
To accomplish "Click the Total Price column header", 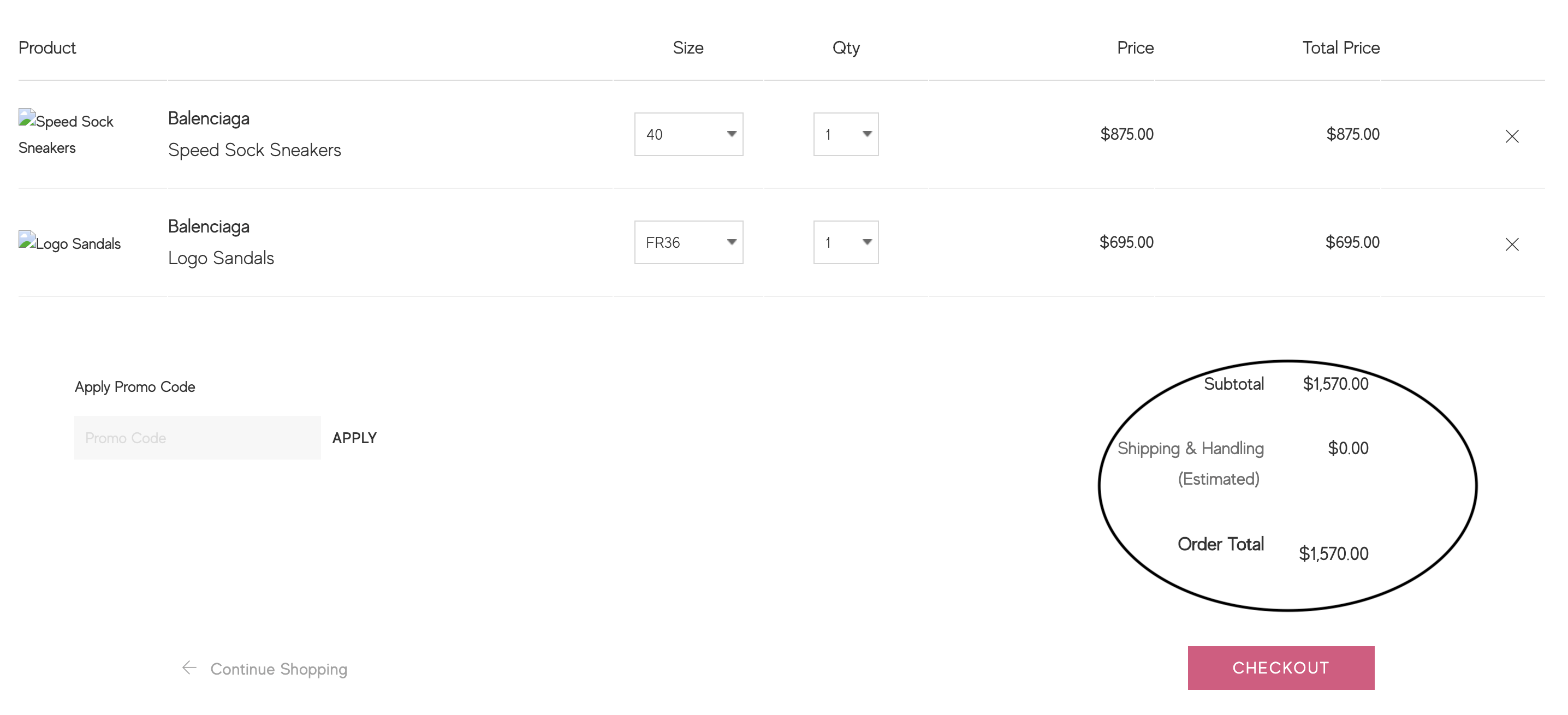I will (1340, 47).
